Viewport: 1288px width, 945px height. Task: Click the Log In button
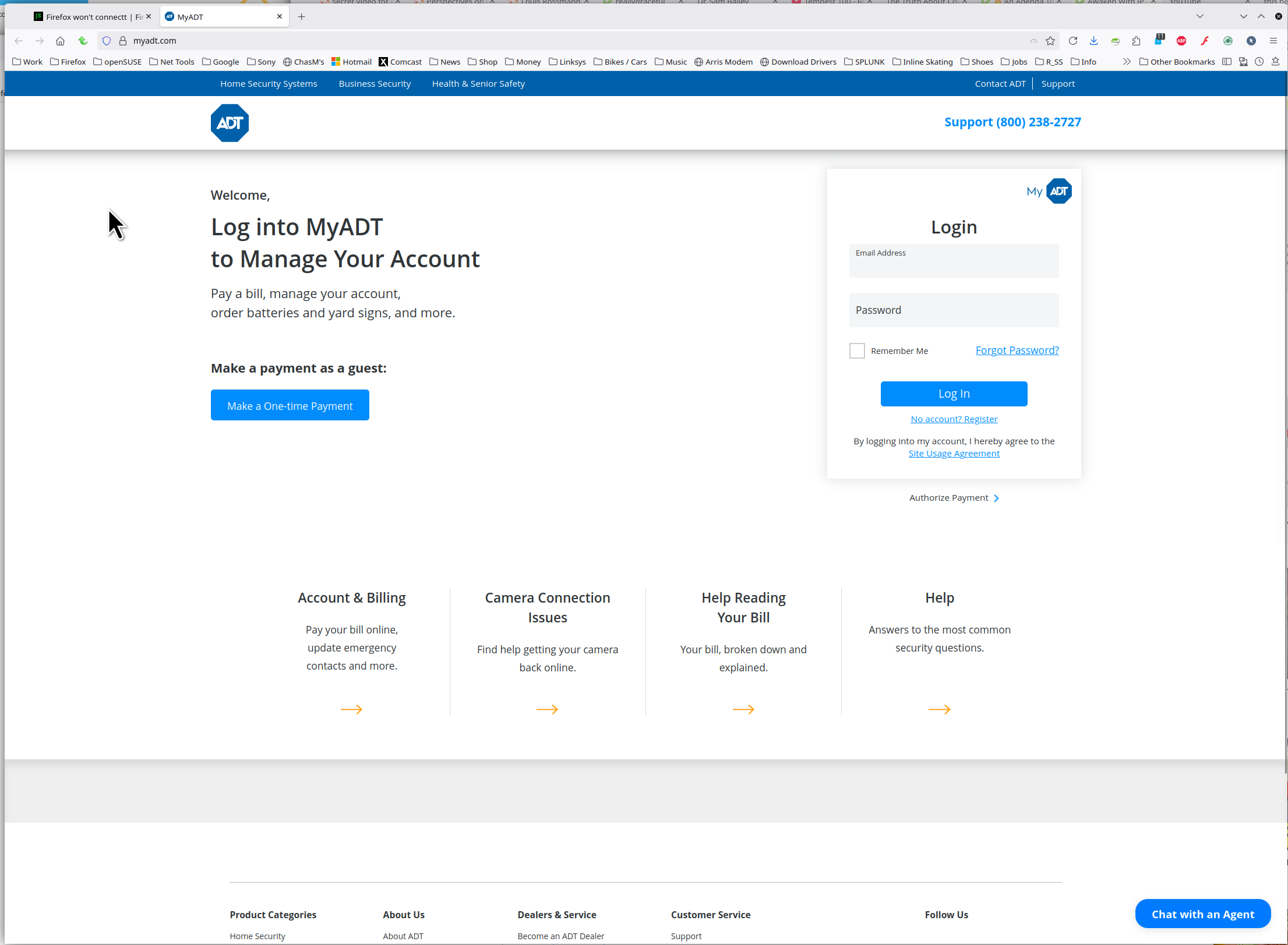(954, 394)
